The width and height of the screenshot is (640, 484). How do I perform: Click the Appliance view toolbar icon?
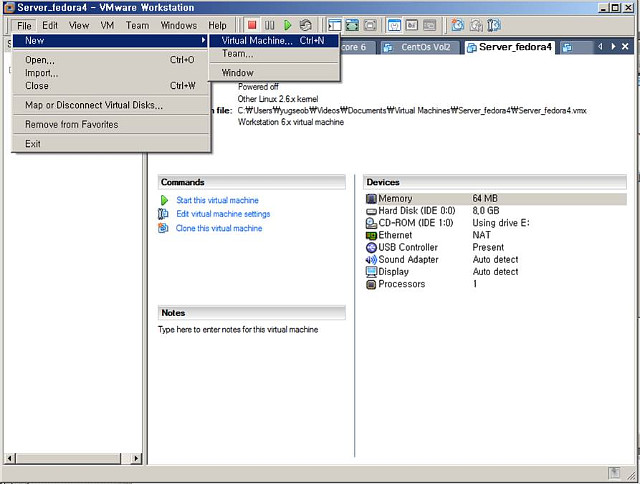412,25
